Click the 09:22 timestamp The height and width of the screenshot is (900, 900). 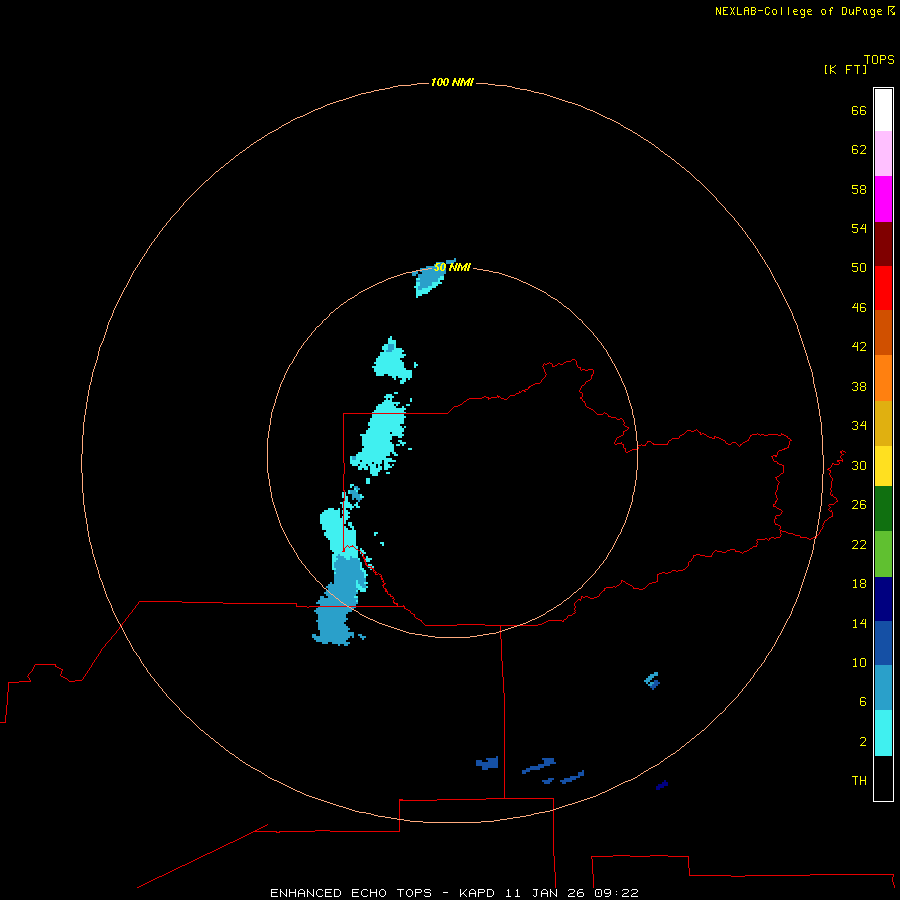616,893
